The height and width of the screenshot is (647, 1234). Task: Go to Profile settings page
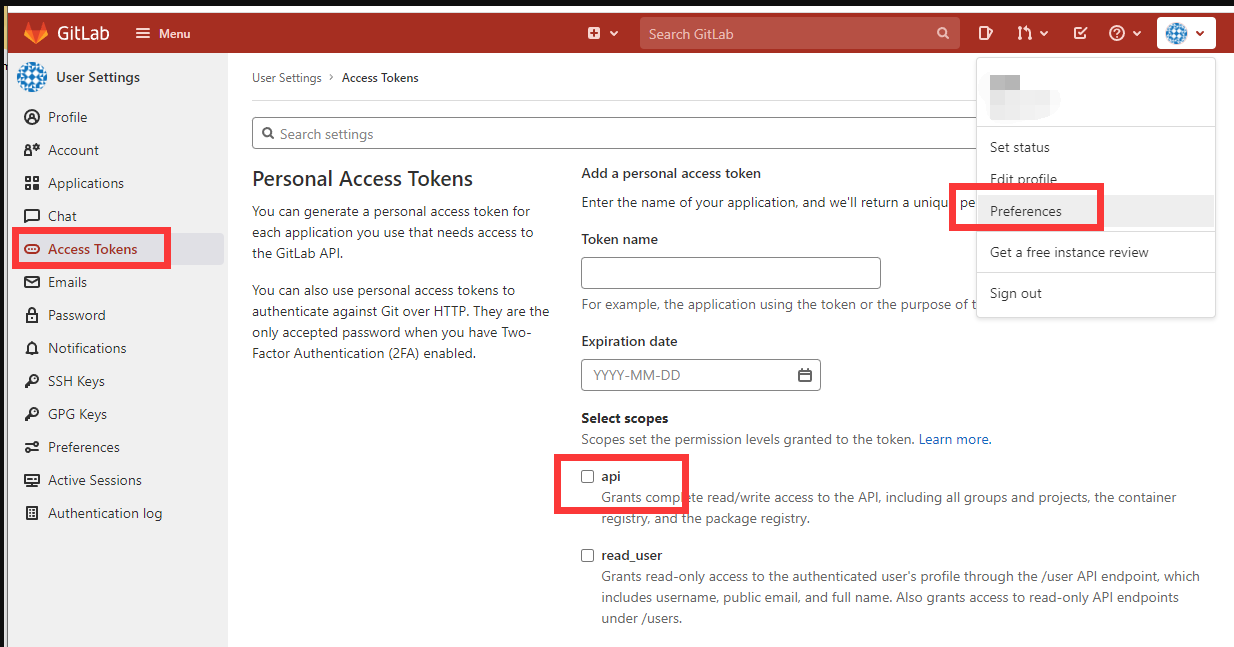[68, 117]
